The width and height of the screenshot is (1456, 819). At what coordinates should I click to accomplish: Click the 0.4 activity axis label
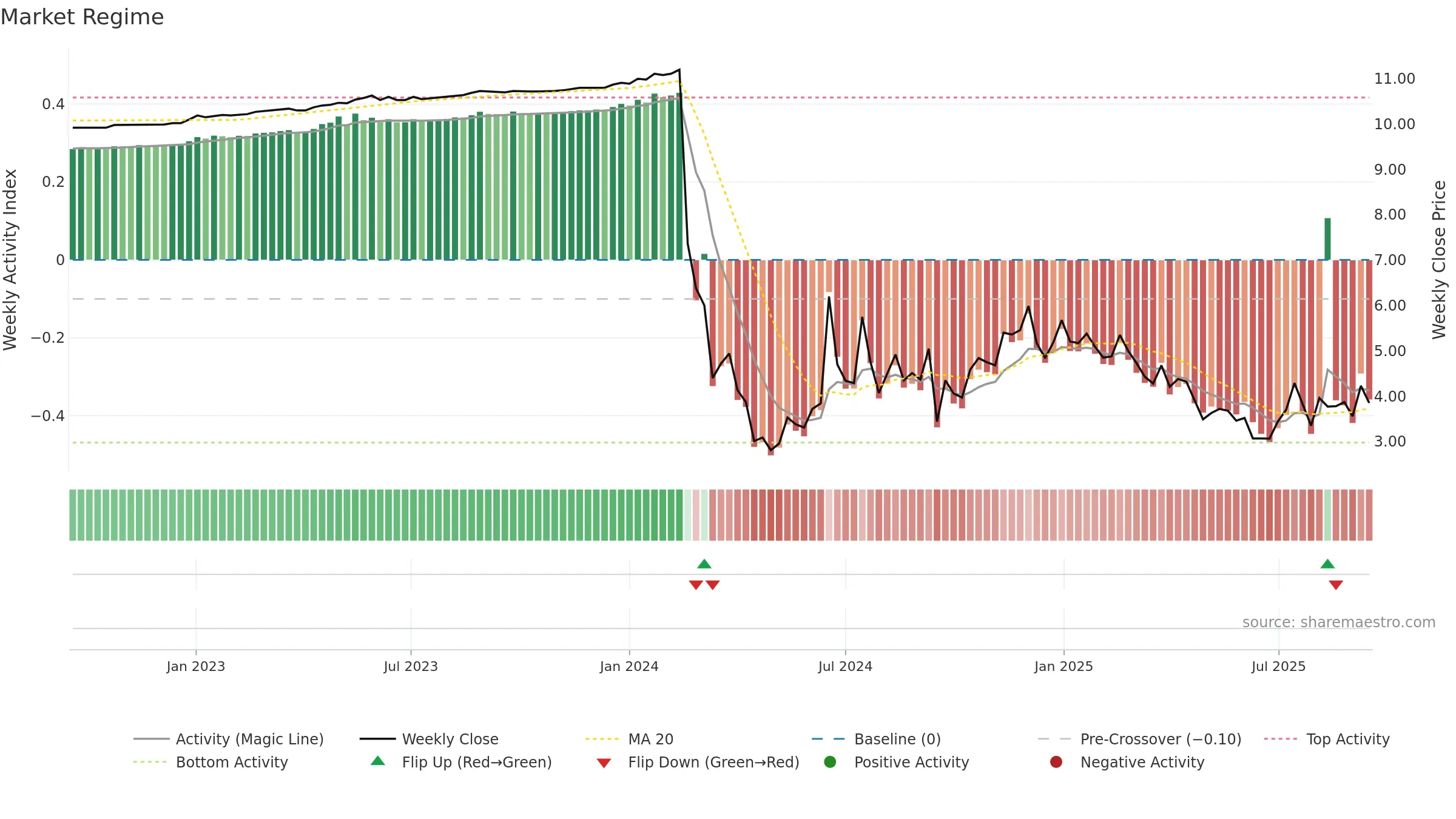click(x=53, y=104)
